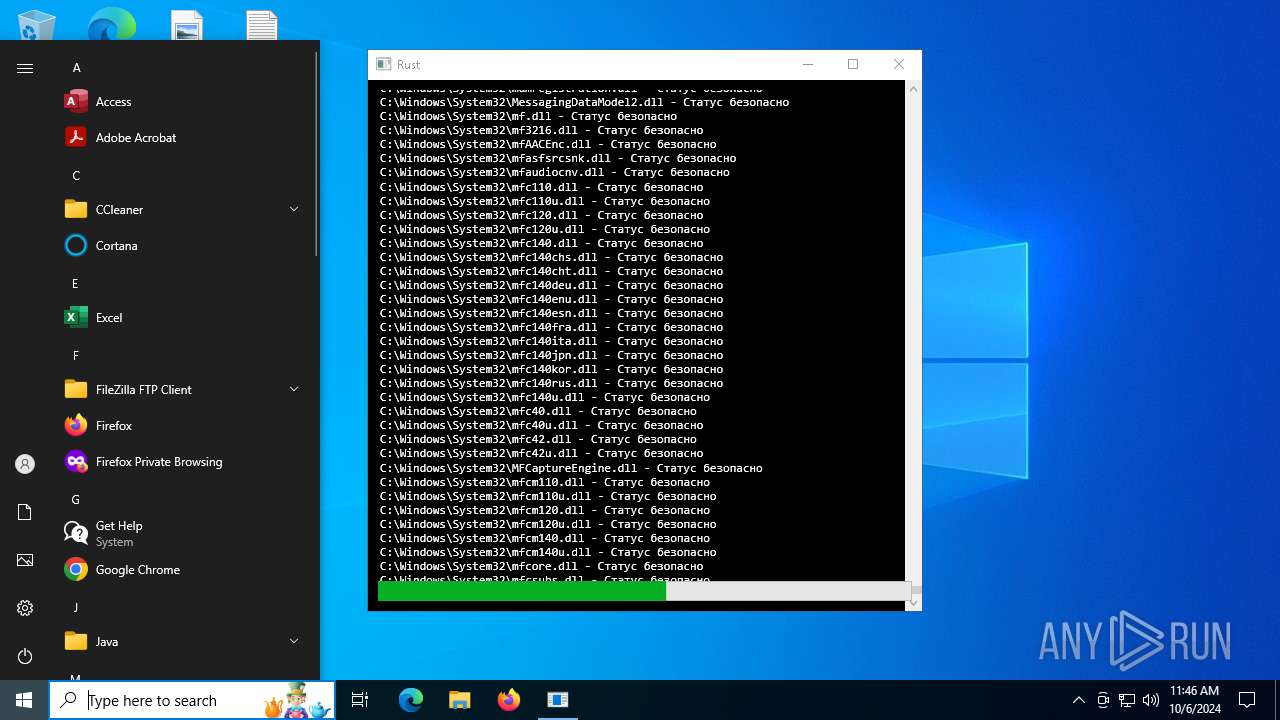Launch Cortana from Start list
Screen dimensions: 1280x720
pos(180,246)
